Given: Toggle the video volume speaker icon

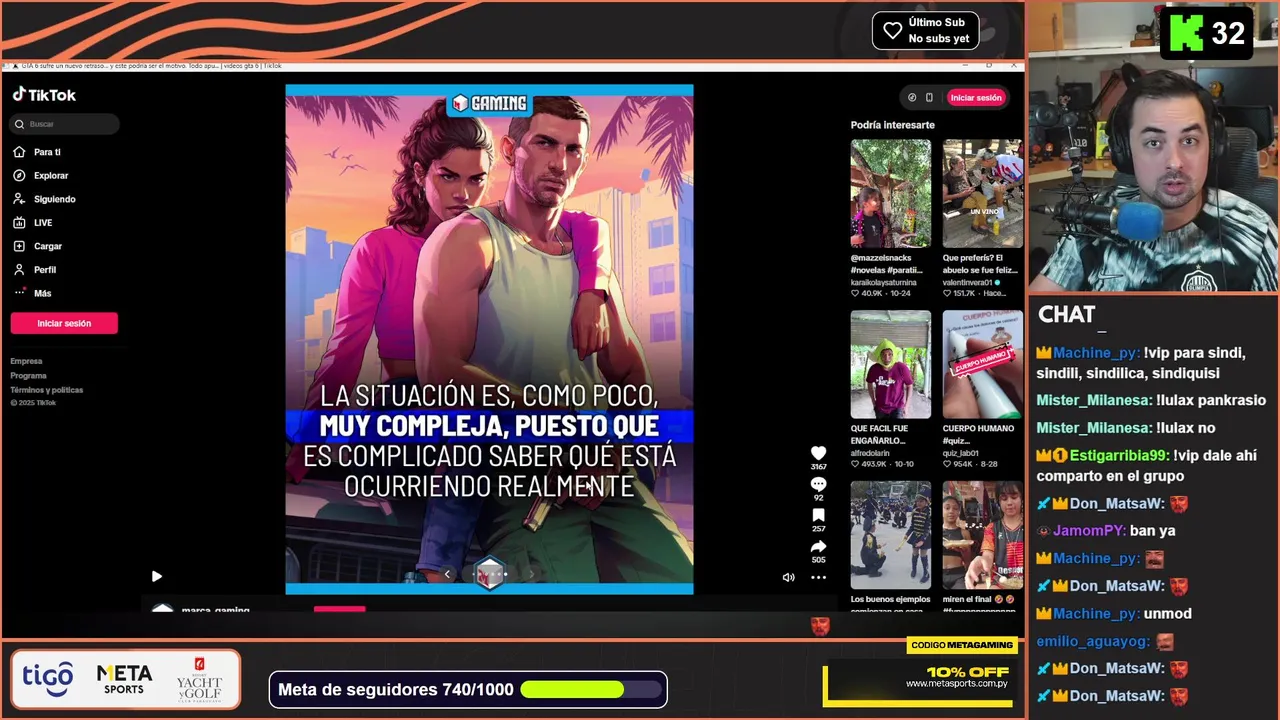Looking at the screenshot, I should (x=788, y=577).
